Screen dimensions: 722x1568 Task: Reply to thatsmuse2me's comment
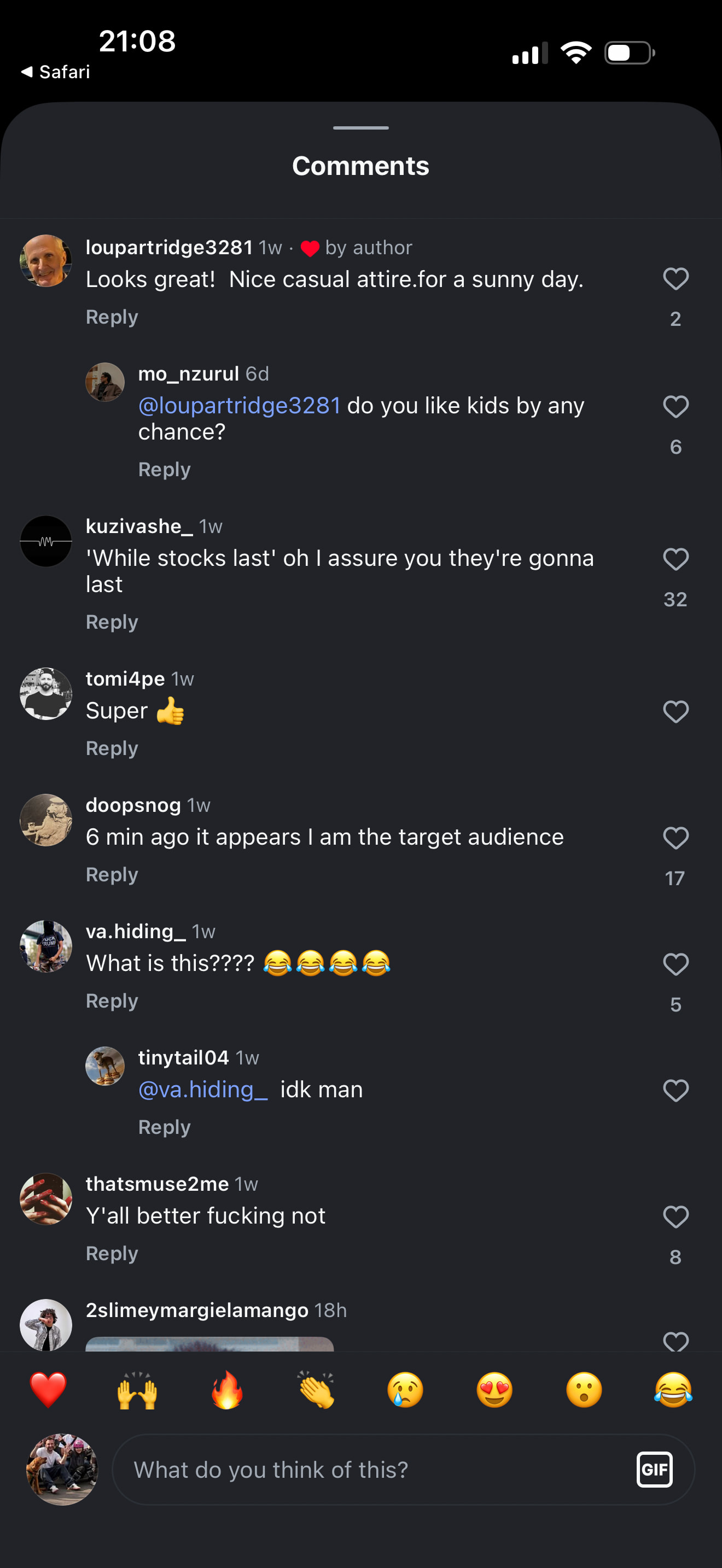pos(112,1253)
